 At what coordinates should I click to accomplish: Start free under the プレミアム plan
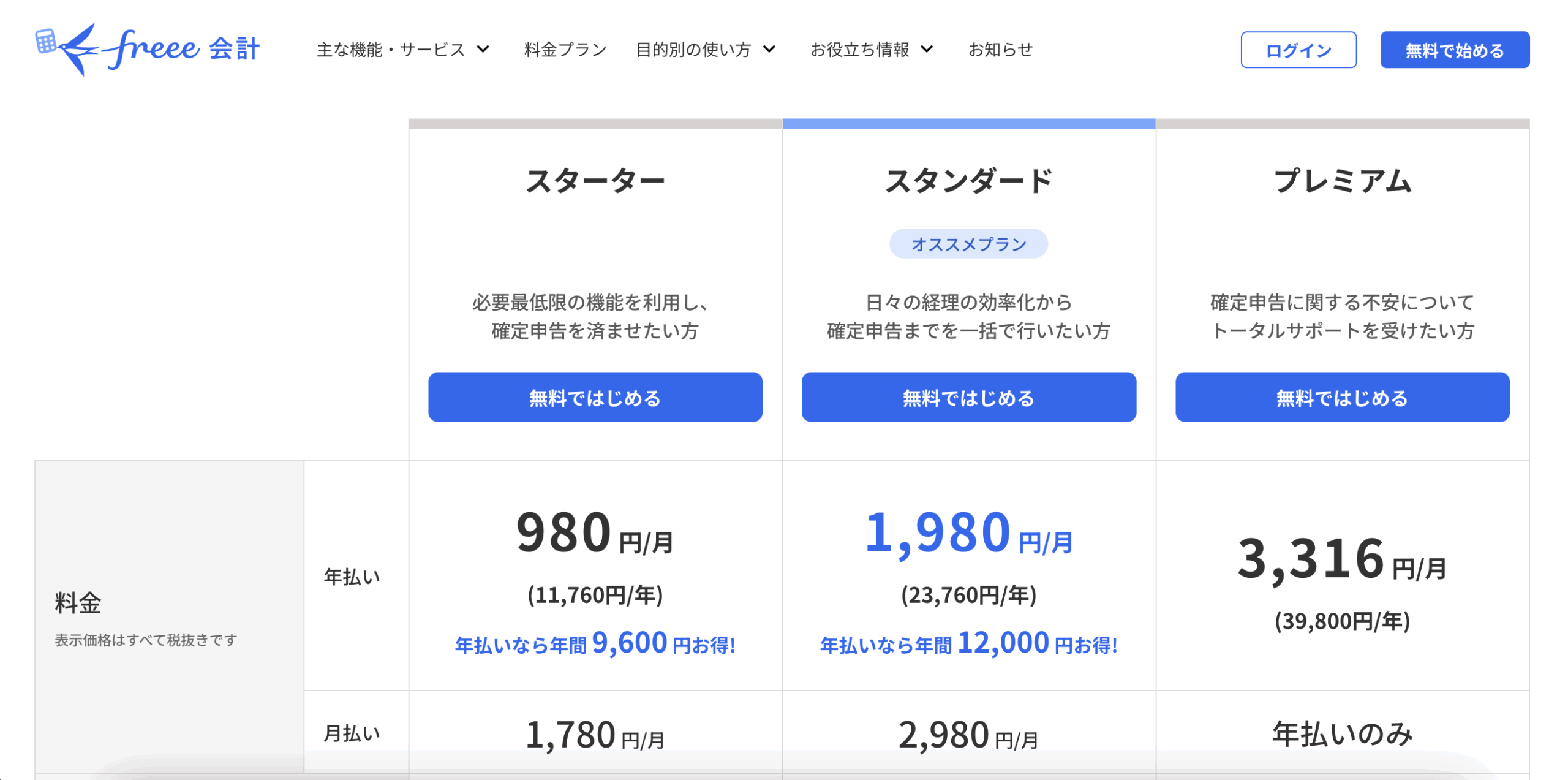click(x=1342, y=397)
